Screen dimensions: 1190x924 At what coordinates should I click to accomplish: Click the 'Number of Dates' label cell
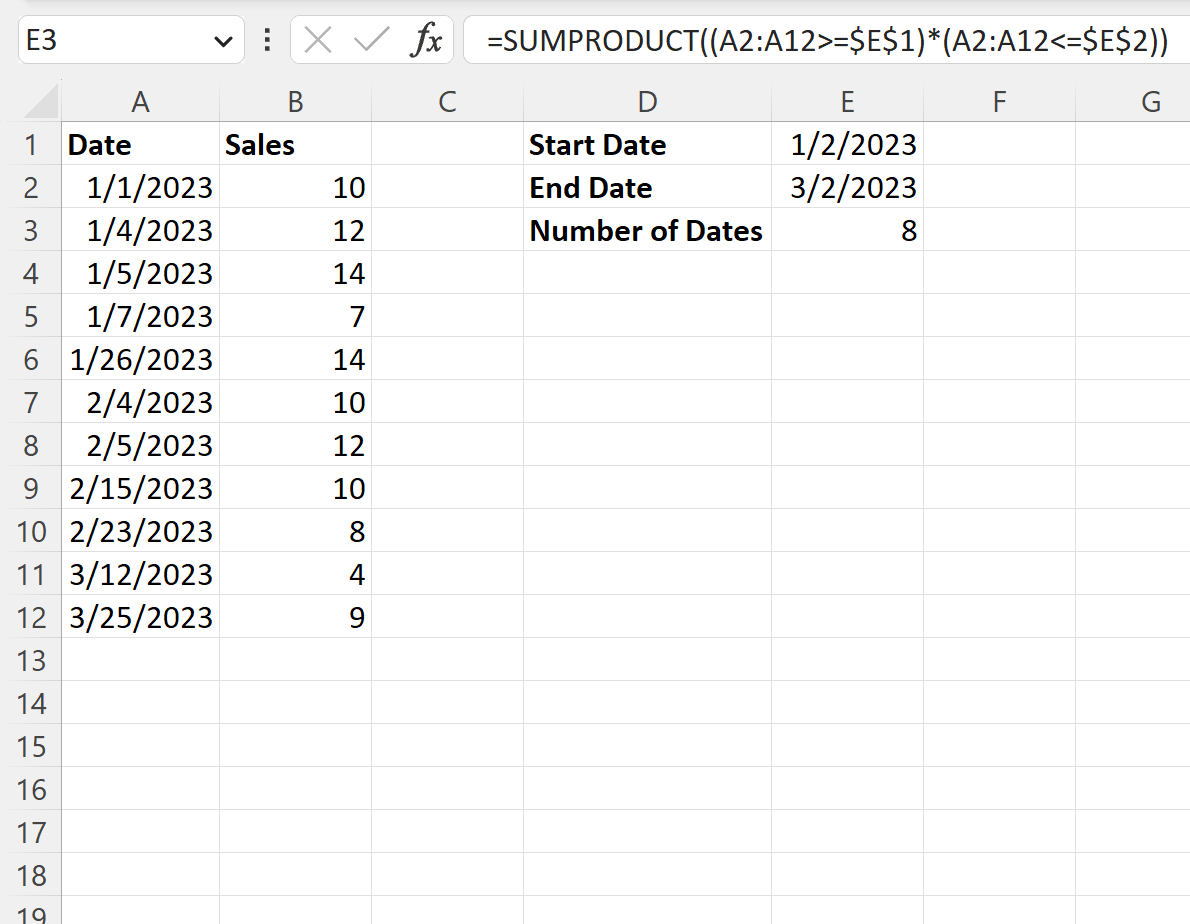[x=647, y=230]
